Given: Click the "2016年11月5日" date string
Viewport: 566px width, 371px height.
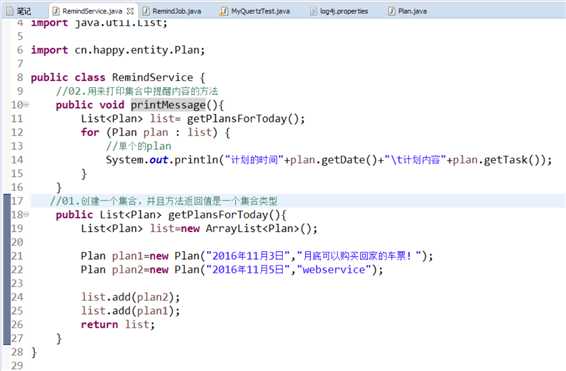Looking at the screenshot, I should click(248, 270).
